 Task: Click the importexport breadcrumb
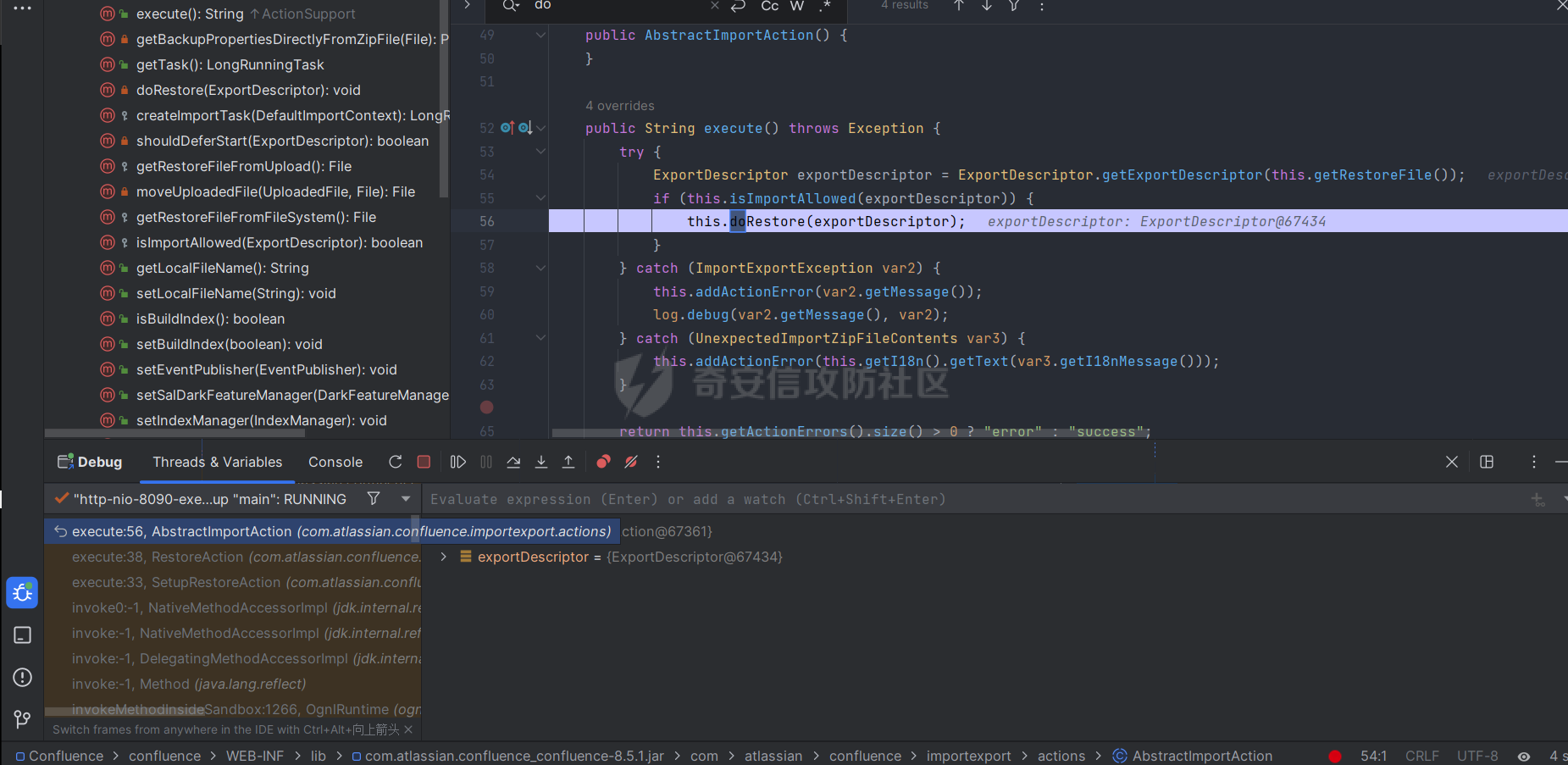(x=968, y=756)
